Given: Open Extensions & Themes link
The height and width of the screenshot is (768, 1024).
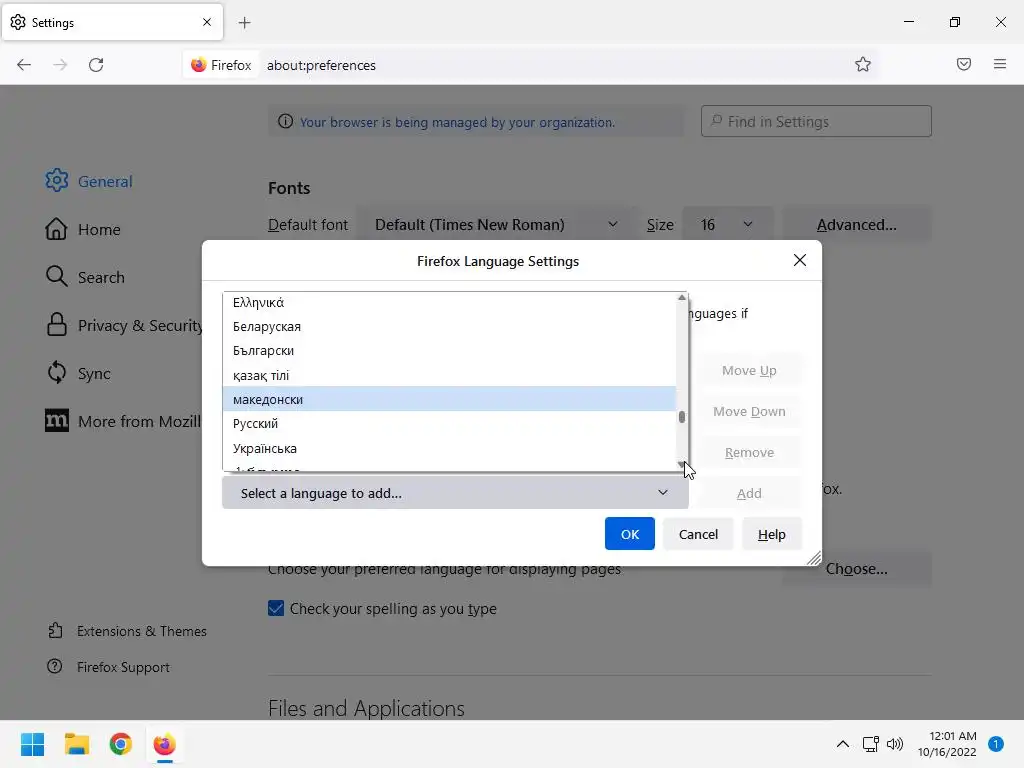Looking at the screenshot, I should pos(127,631).
